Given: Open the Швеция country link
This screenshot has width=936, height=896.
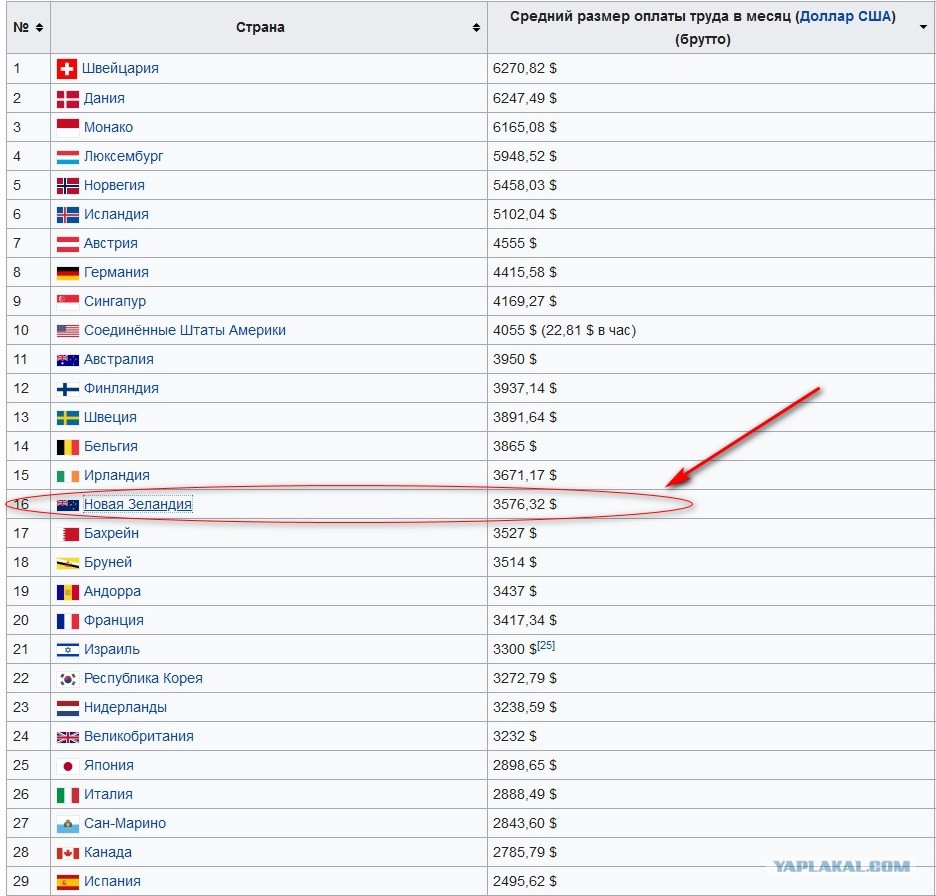Looking at the screenshot, I should [110, 417].
